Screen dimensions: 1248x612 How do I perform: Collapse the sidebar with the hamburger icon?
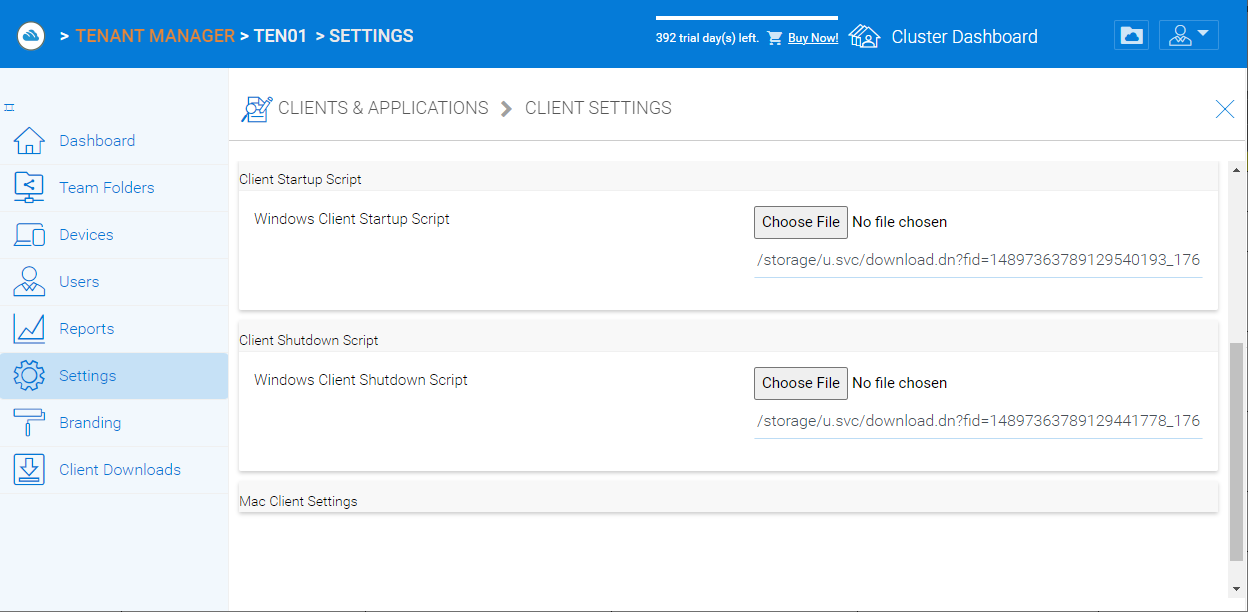pos(9,107)
